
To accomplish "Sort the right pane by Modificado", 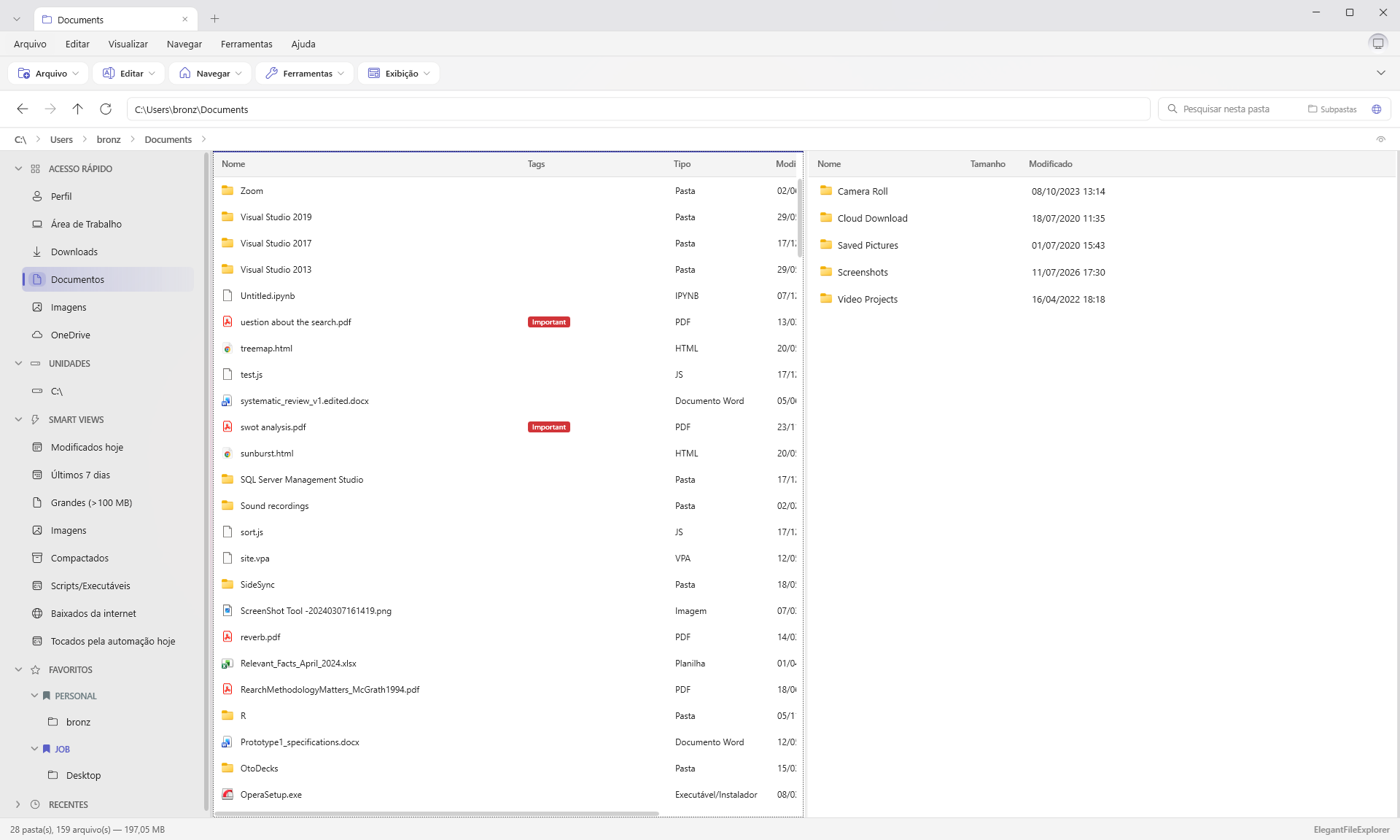I will point(1050,164).
